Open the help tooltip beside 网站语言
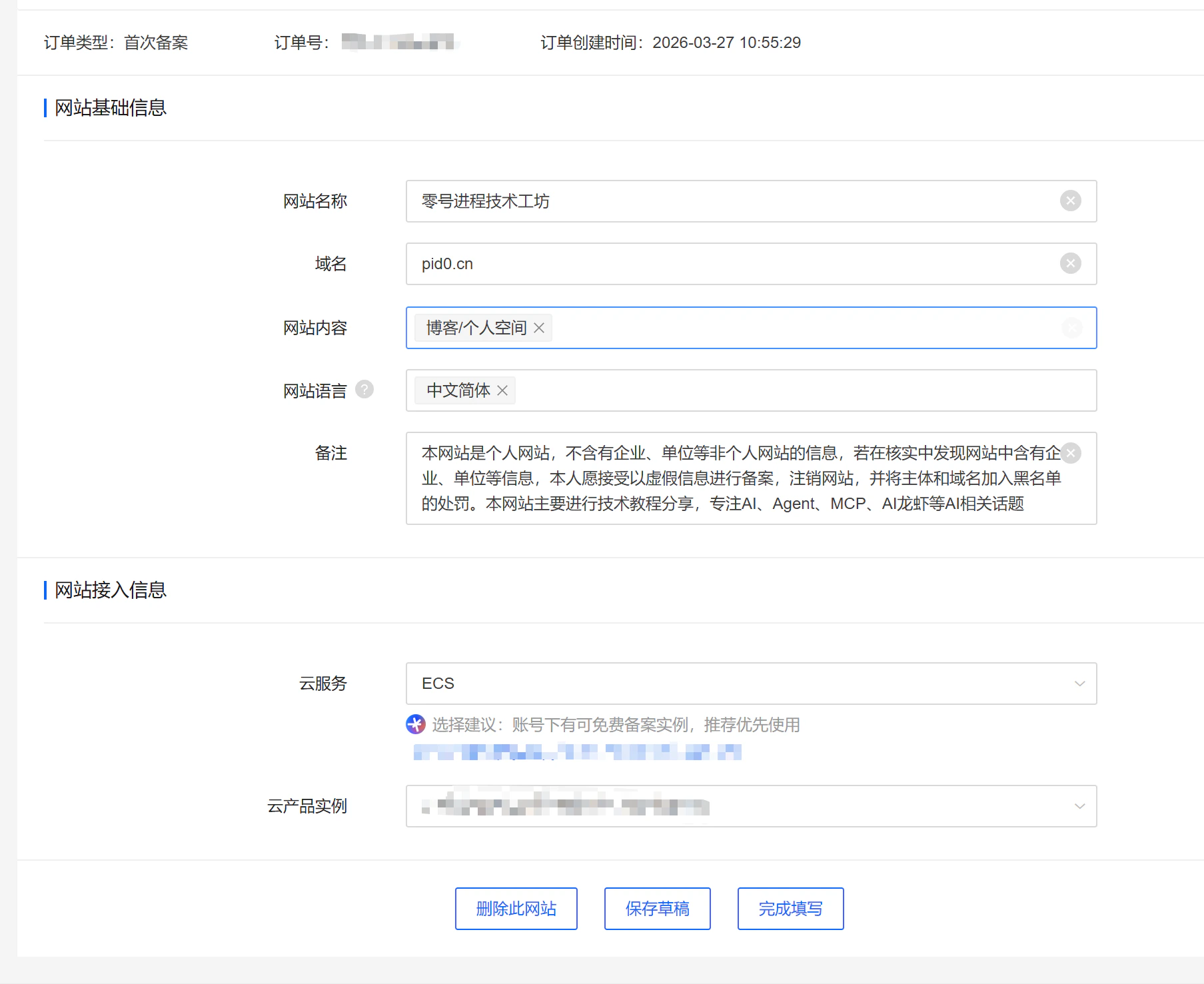 click(x=364, y=390)
